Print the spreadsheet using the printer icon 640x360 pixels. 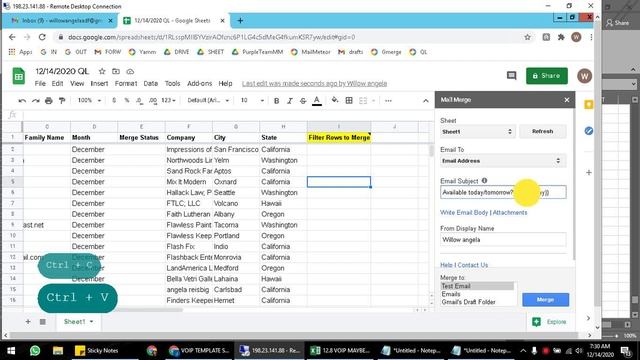pyautogui.click(x=49, y=100)
